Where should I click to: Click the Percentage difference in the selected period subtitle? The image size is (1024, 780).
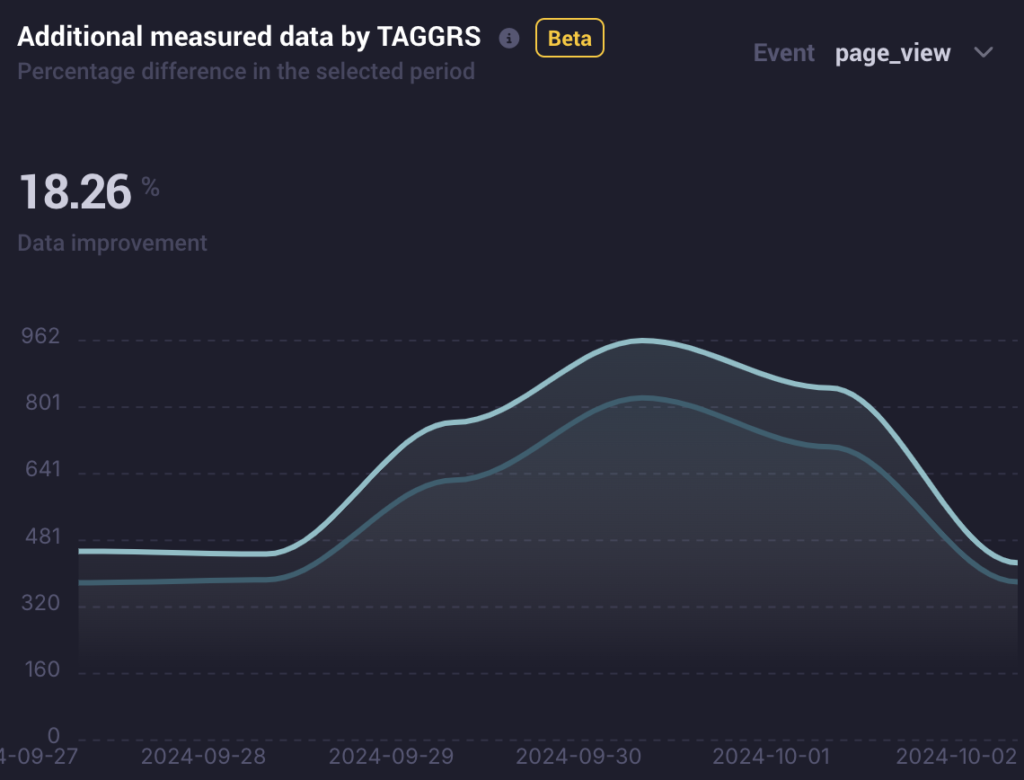pyautogui.click(x=246, y=71)
